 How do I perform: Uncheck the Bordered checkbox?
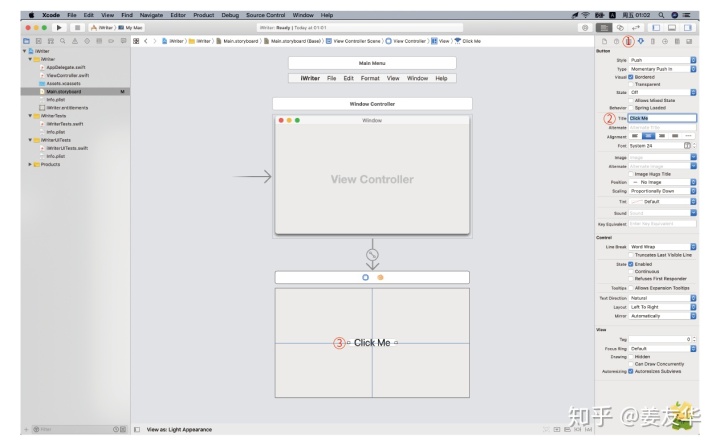631,77
